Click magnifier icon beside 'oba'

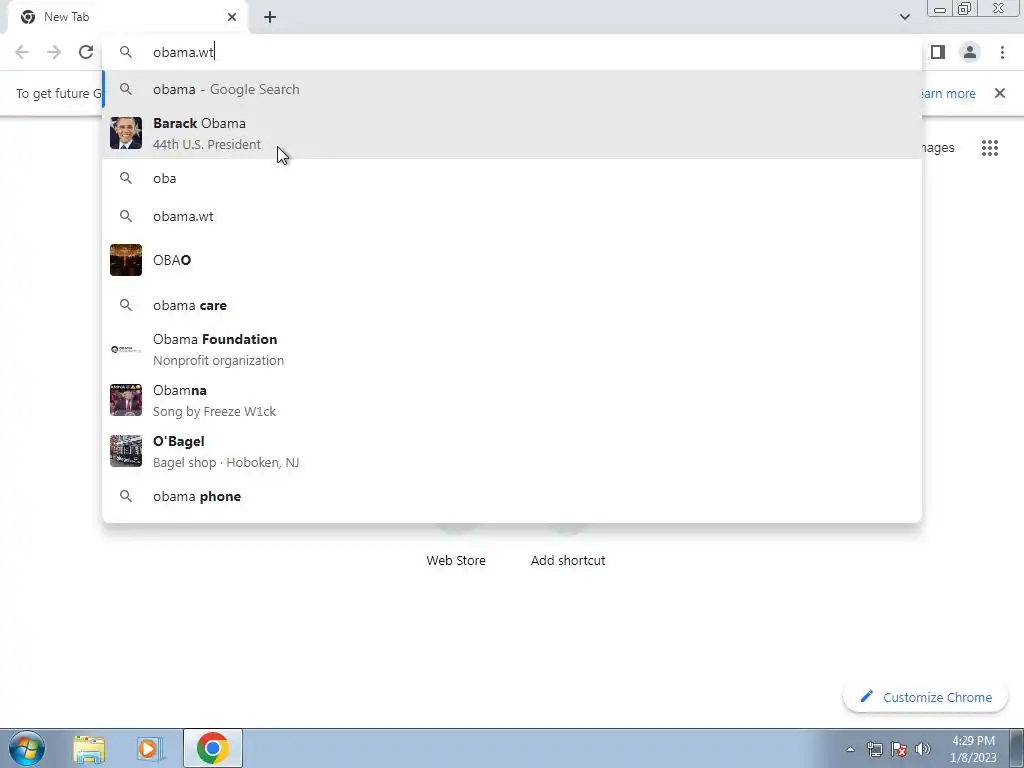coord(126,178)
